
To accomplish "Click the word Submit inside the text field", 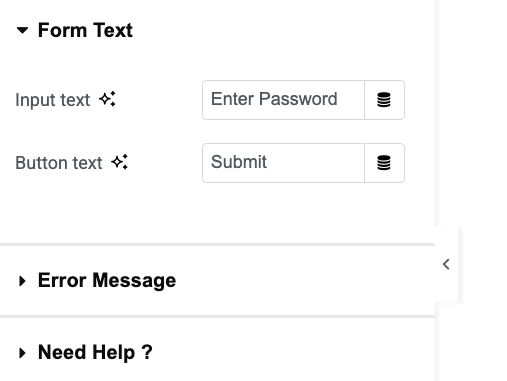I will [239, 162].
